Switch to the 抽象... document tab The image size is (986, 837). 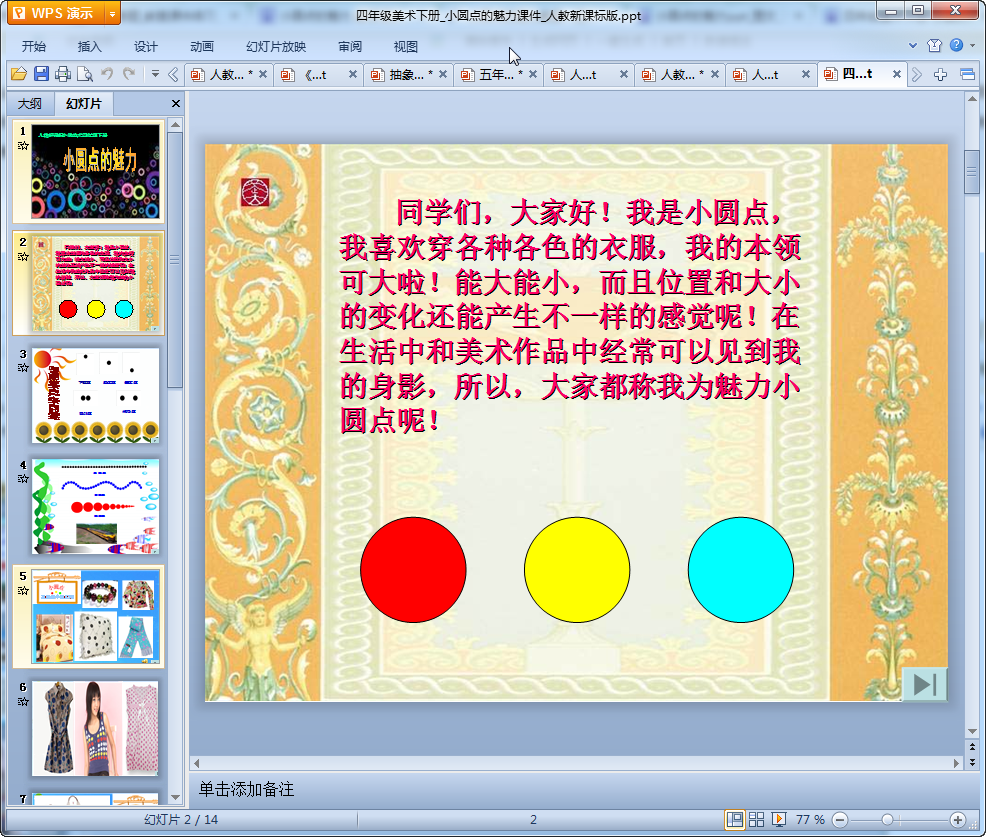point(409,75)
